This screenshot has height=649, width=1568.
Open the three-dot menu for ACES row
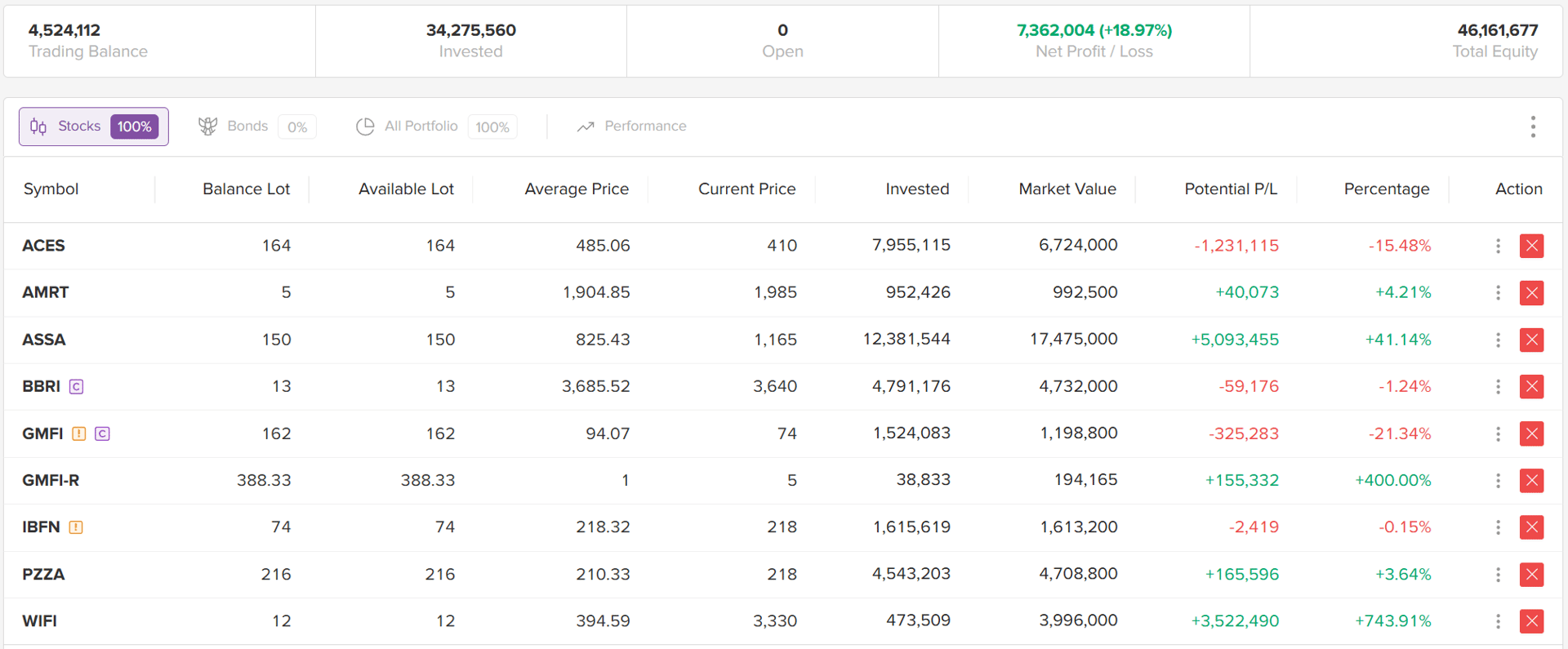(1498, 246)
